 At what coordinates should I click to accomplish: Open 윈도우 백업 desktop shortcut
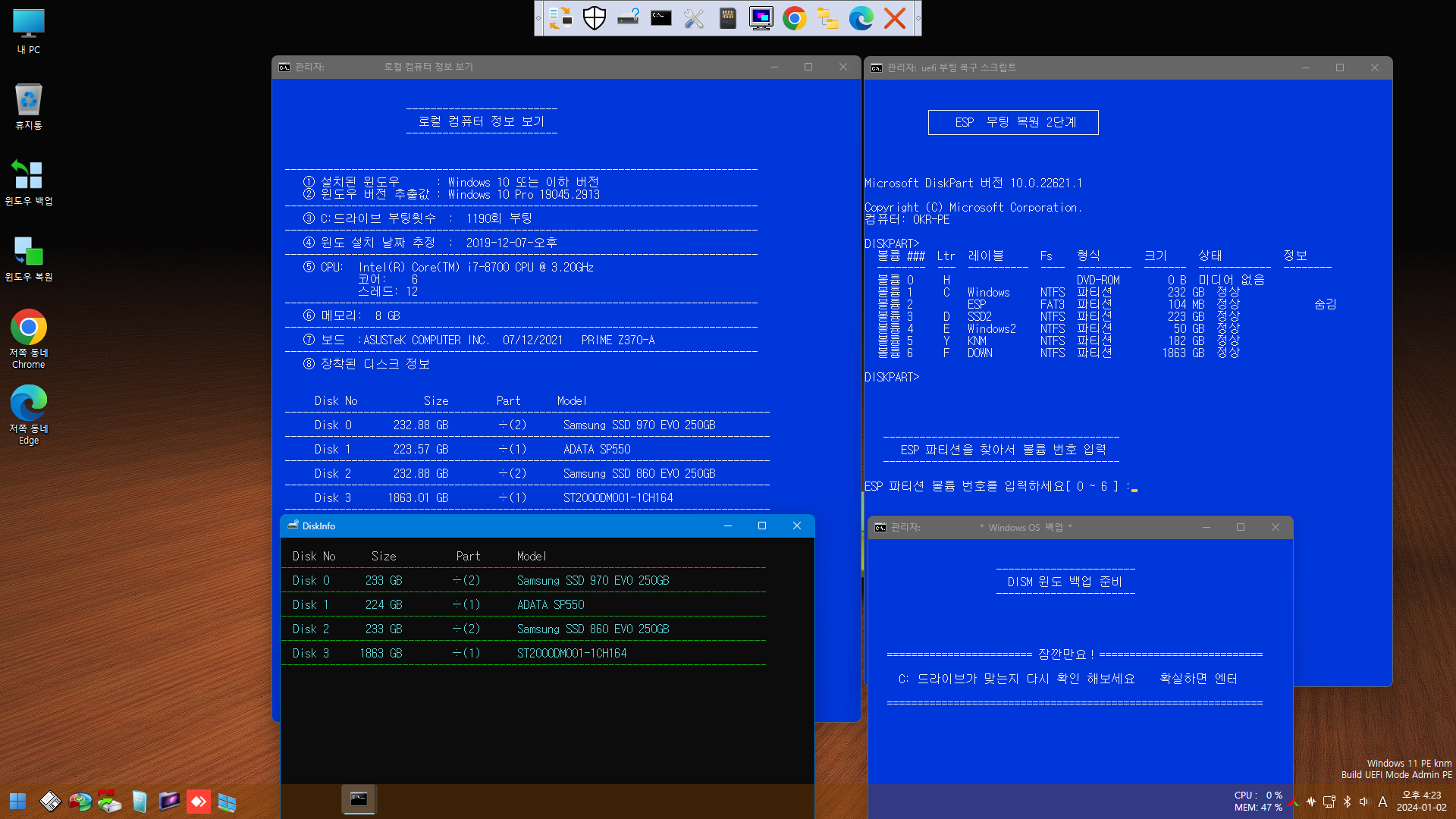point(29,183)
